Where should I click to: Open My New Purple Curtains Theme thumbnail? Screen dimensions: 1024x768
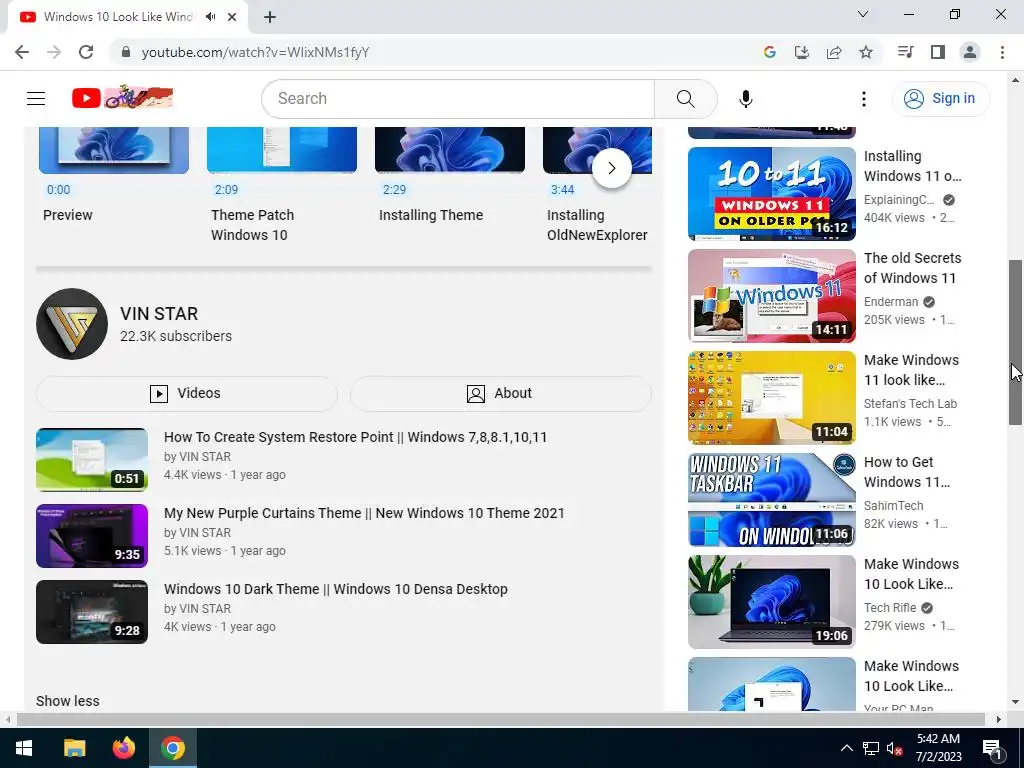[91, 536]
